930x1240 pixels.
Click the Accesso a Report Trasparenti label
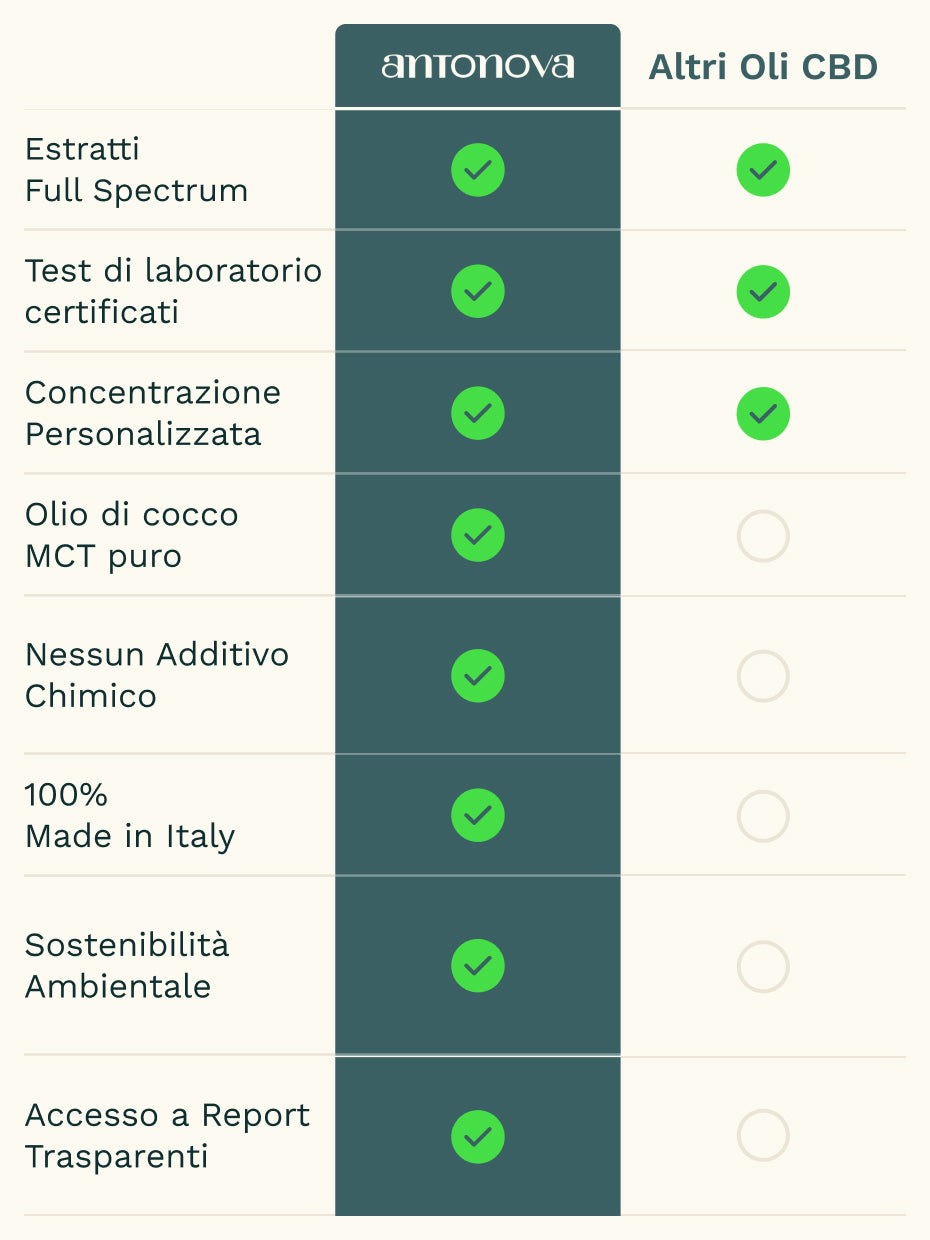pos(167,1136)
